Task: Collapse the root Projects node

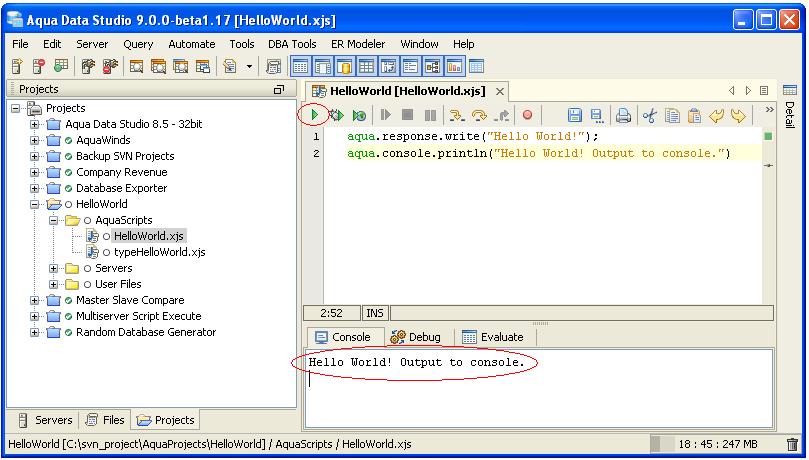Action: (15, 108)
